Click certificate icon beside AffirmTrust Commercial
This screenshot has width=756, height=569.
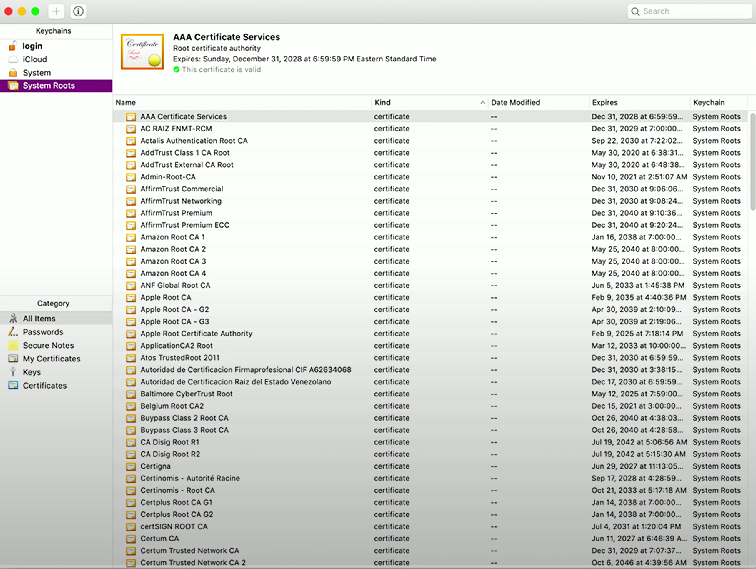click(131, 189)
